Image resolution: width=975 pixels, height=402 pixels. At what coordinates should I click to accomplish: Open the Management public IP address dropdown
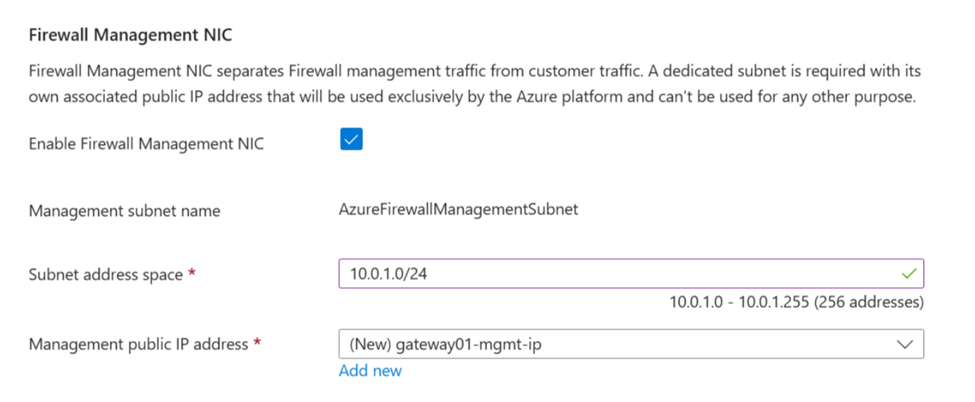[x=630, y=344]
